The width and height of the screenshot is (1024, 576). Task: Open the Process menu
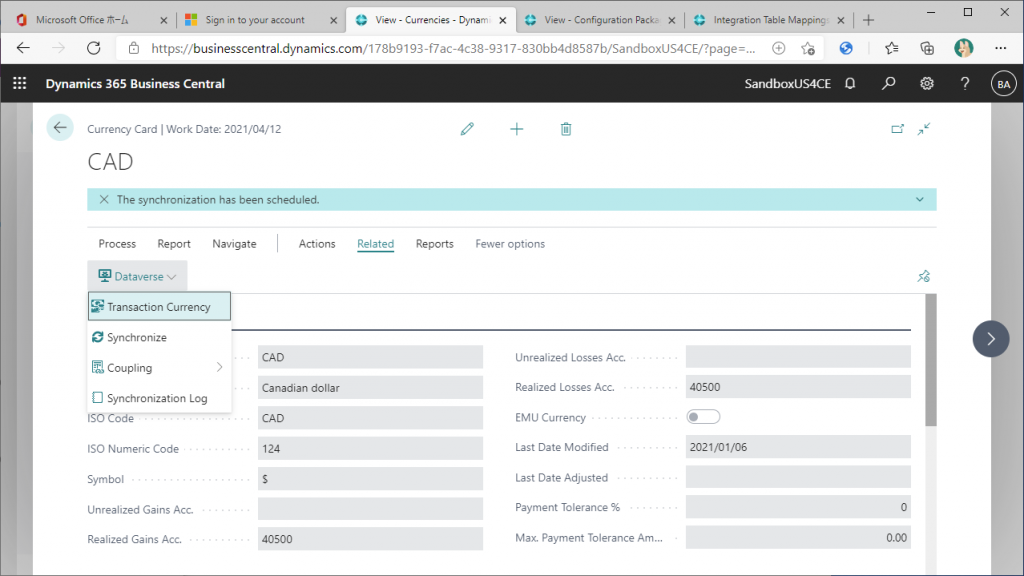[117, 244]
